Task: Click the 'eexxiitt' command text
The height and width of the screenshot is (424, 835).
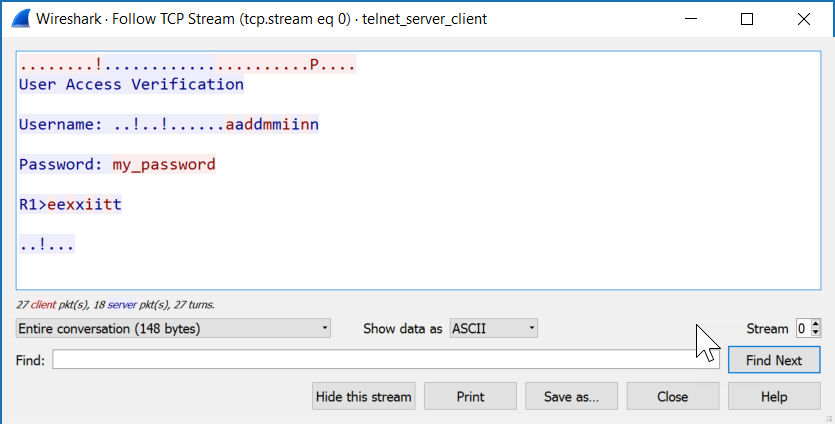Action: (85, 205)
